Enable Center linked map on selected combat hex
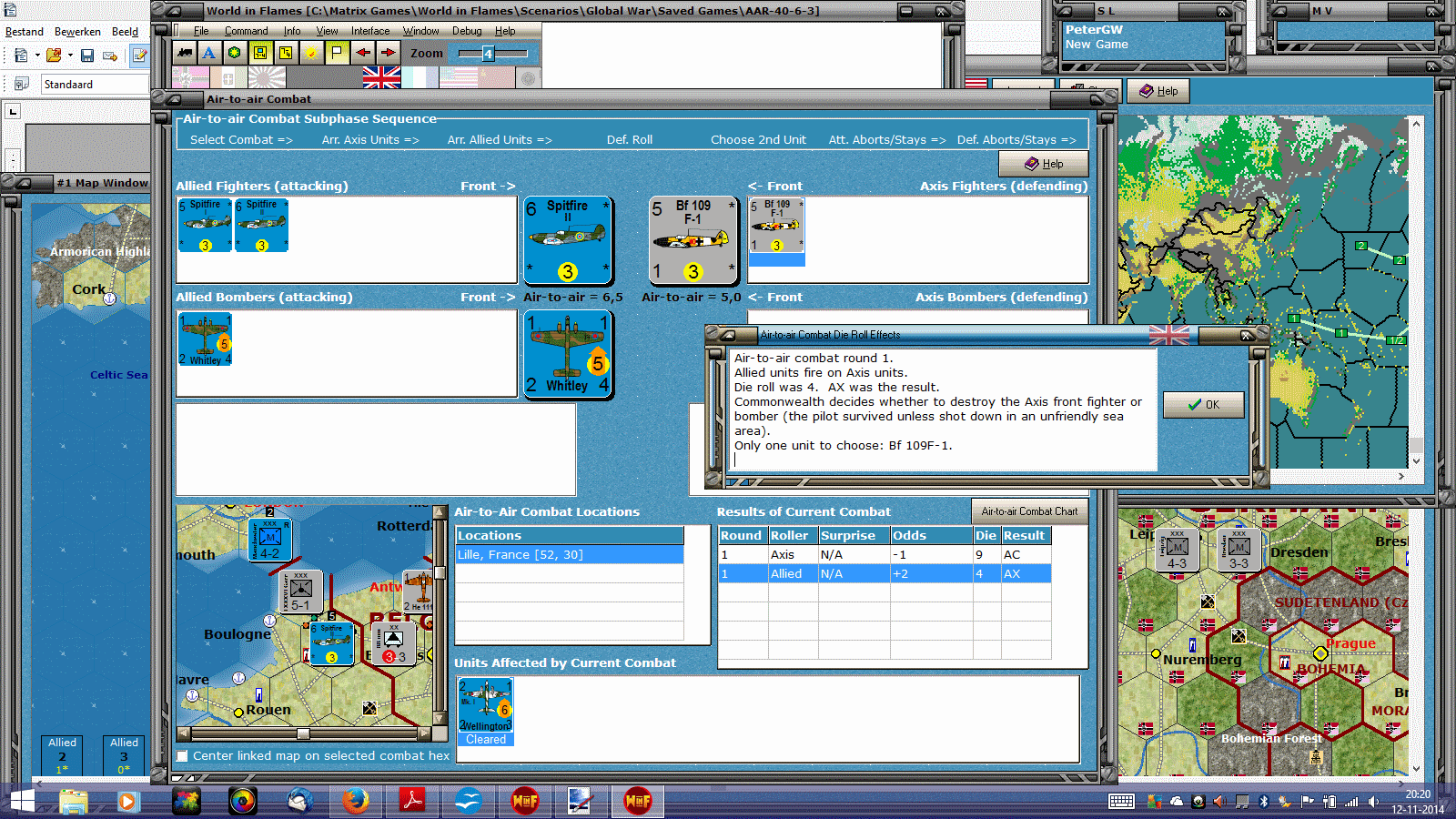 tap(183, 755)
